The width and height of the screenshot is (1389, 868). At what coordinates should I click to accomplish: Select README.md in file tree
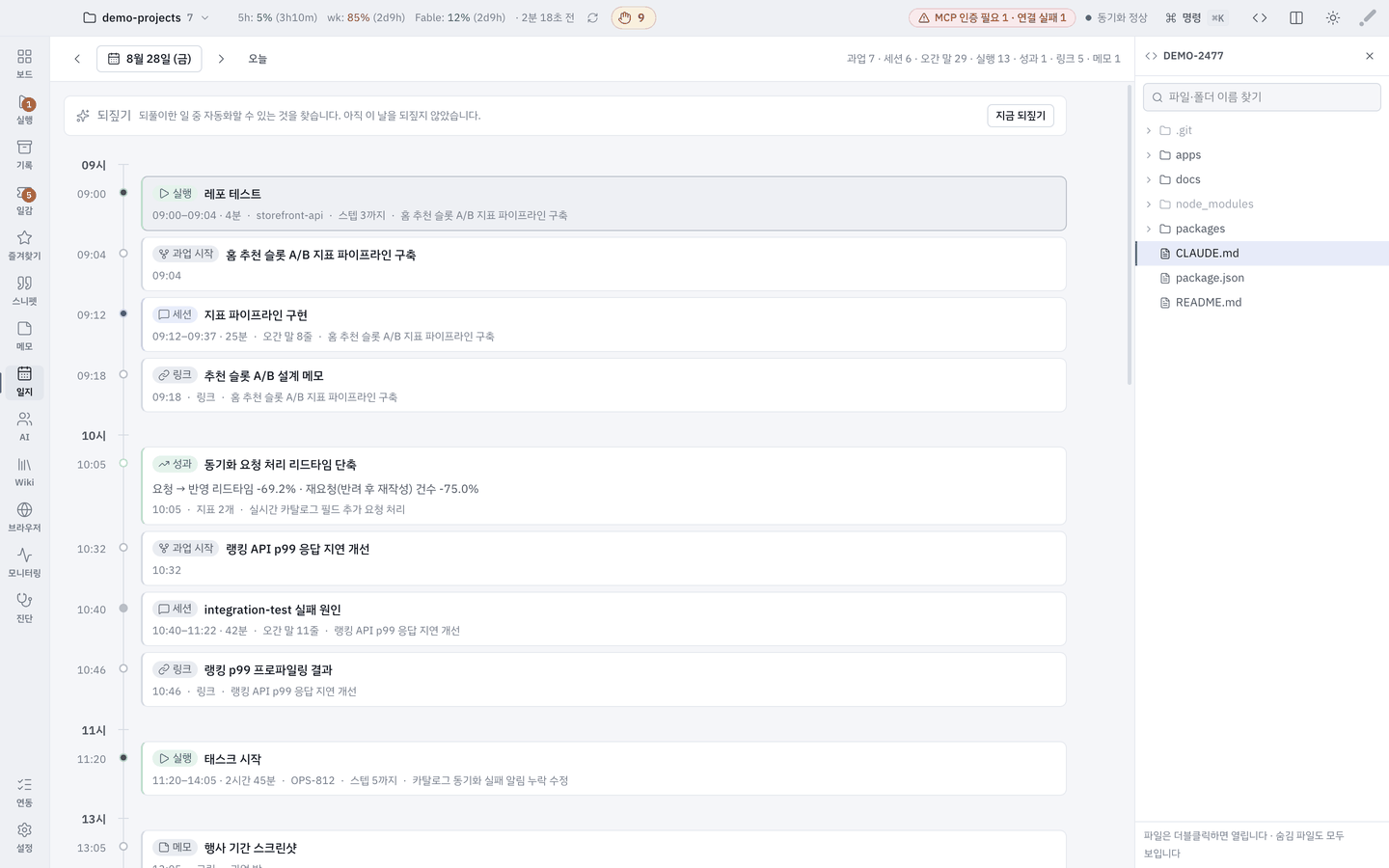pyautogui.click(x=1262, y=302)
